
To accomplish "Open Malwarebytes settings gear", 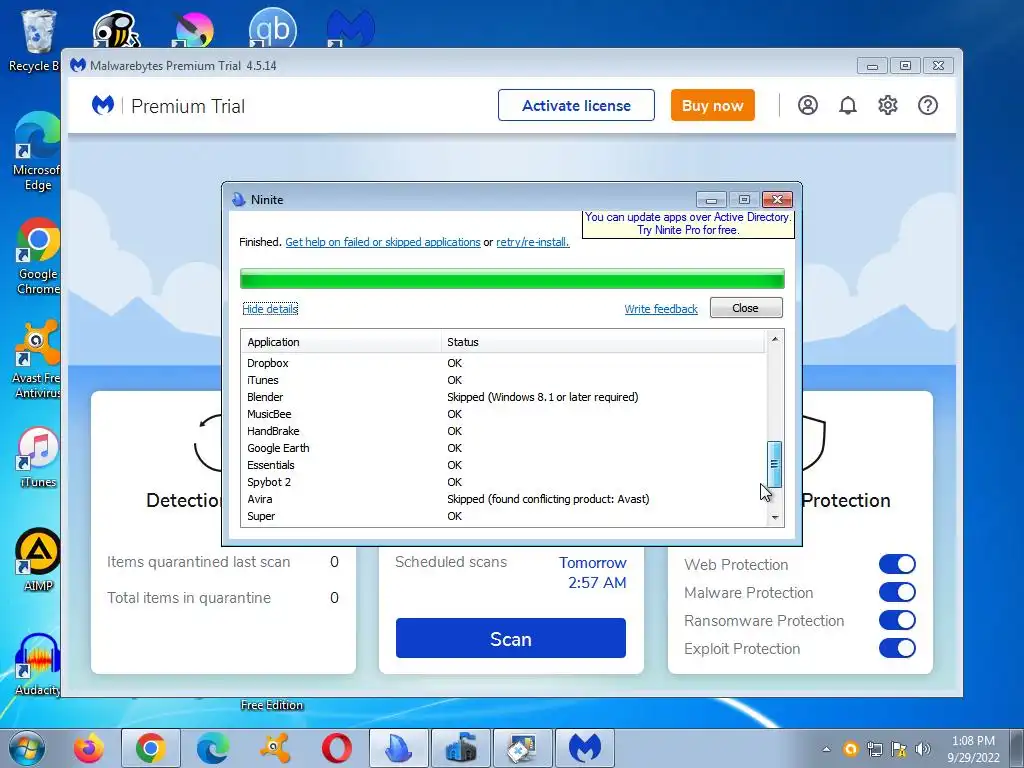I will pyautogui.click(x=888, y=105).
